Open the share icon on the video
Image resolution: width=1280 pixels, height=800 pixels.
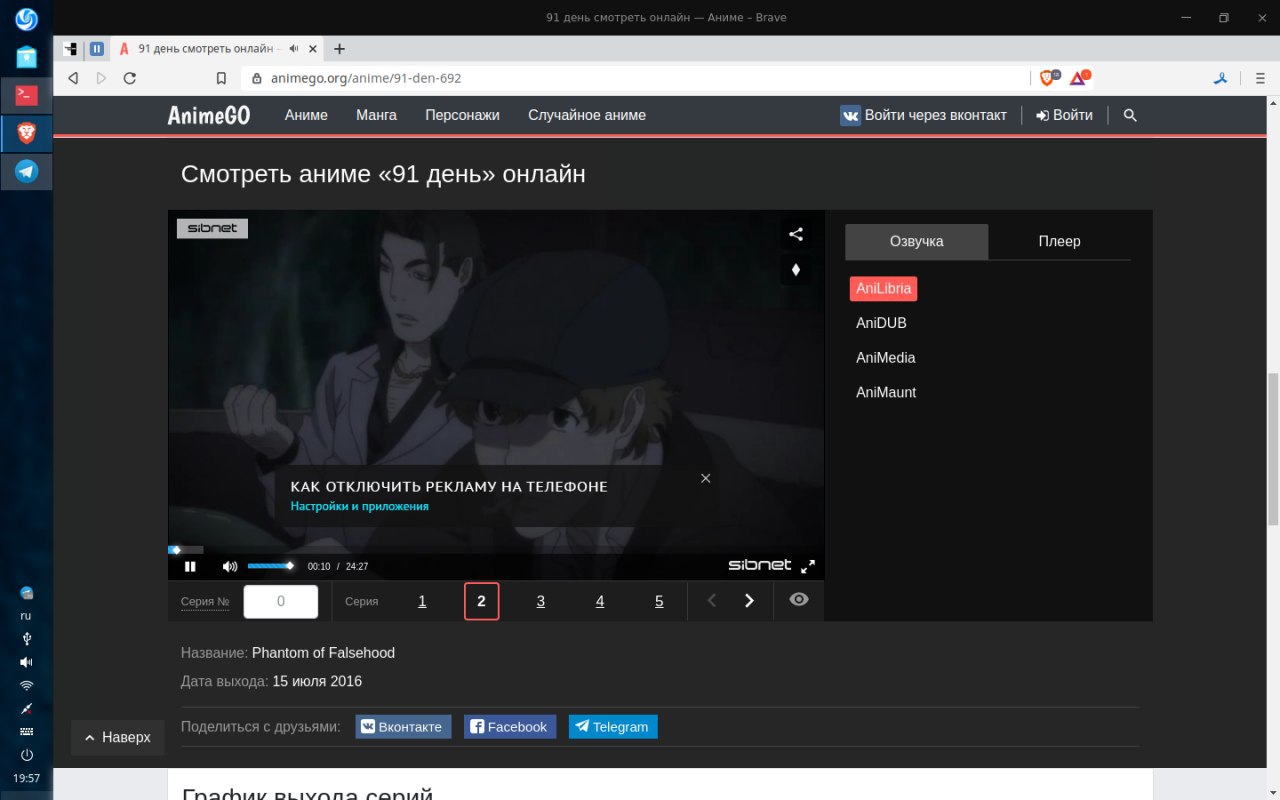point(796,234)
